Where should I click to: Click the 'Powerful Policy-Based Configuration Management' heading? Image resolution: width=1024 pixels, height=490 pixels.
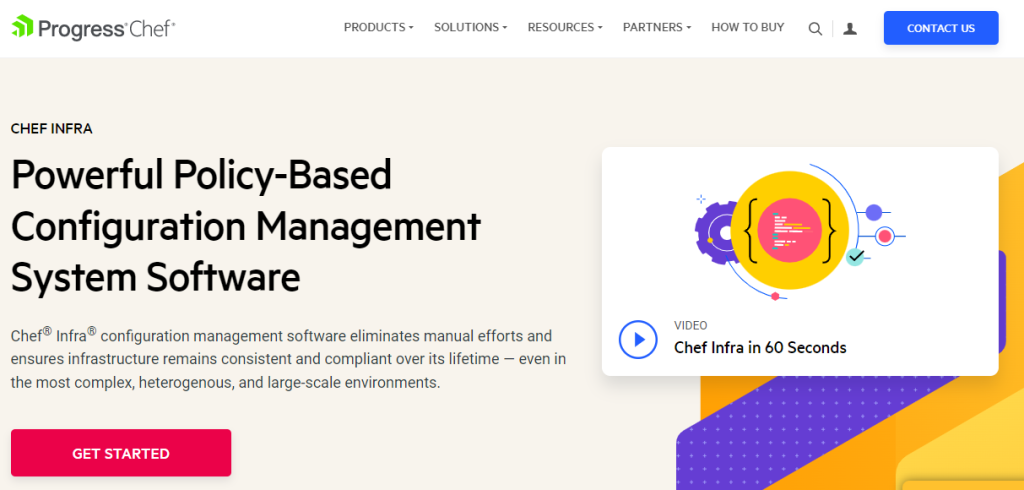tap(246, 226)
